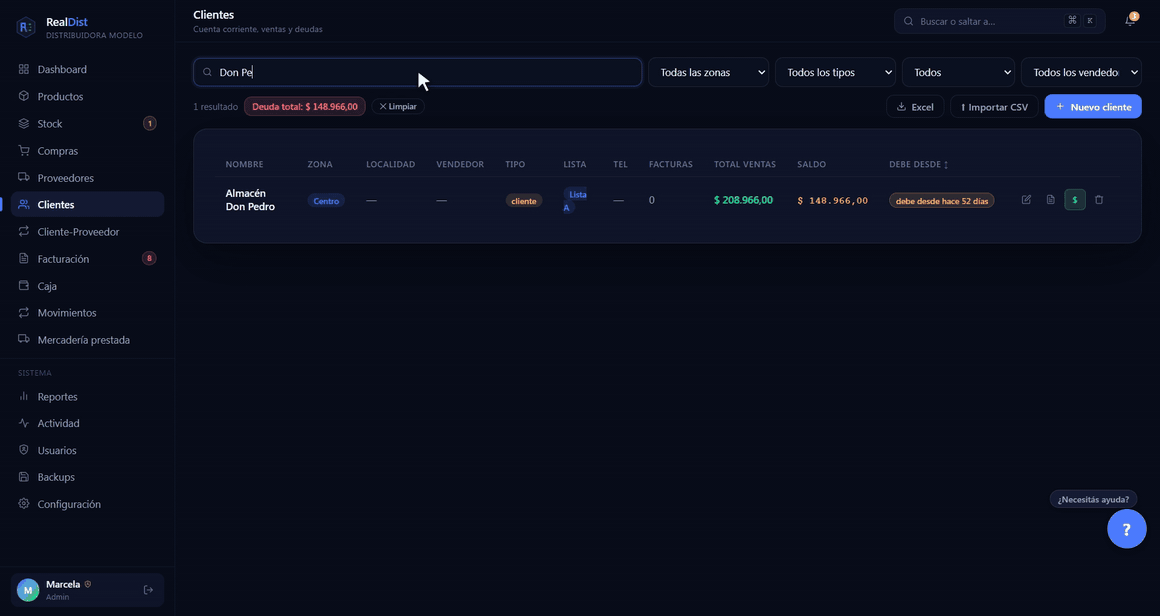The height and width of the screenshot is (616, 1160).
Task: Create a client with Nuevo cliente
Action: coord(1093,106)
